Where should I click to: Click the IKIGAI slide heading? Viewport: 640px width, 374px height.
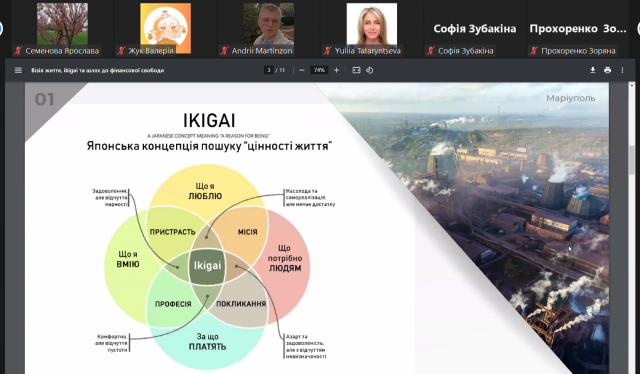209,120
